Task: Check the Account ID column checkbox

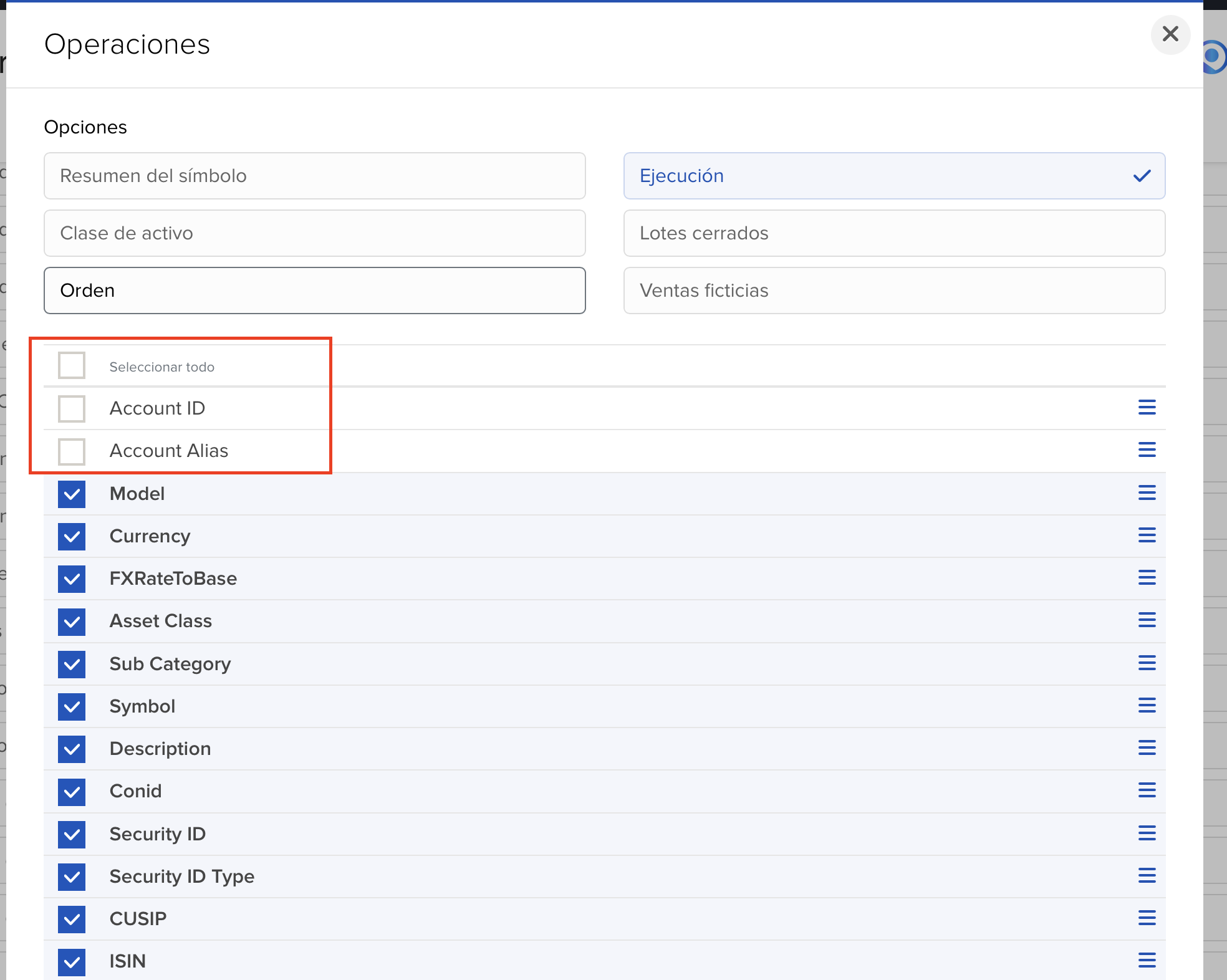Action: click(x=72, y=408)
